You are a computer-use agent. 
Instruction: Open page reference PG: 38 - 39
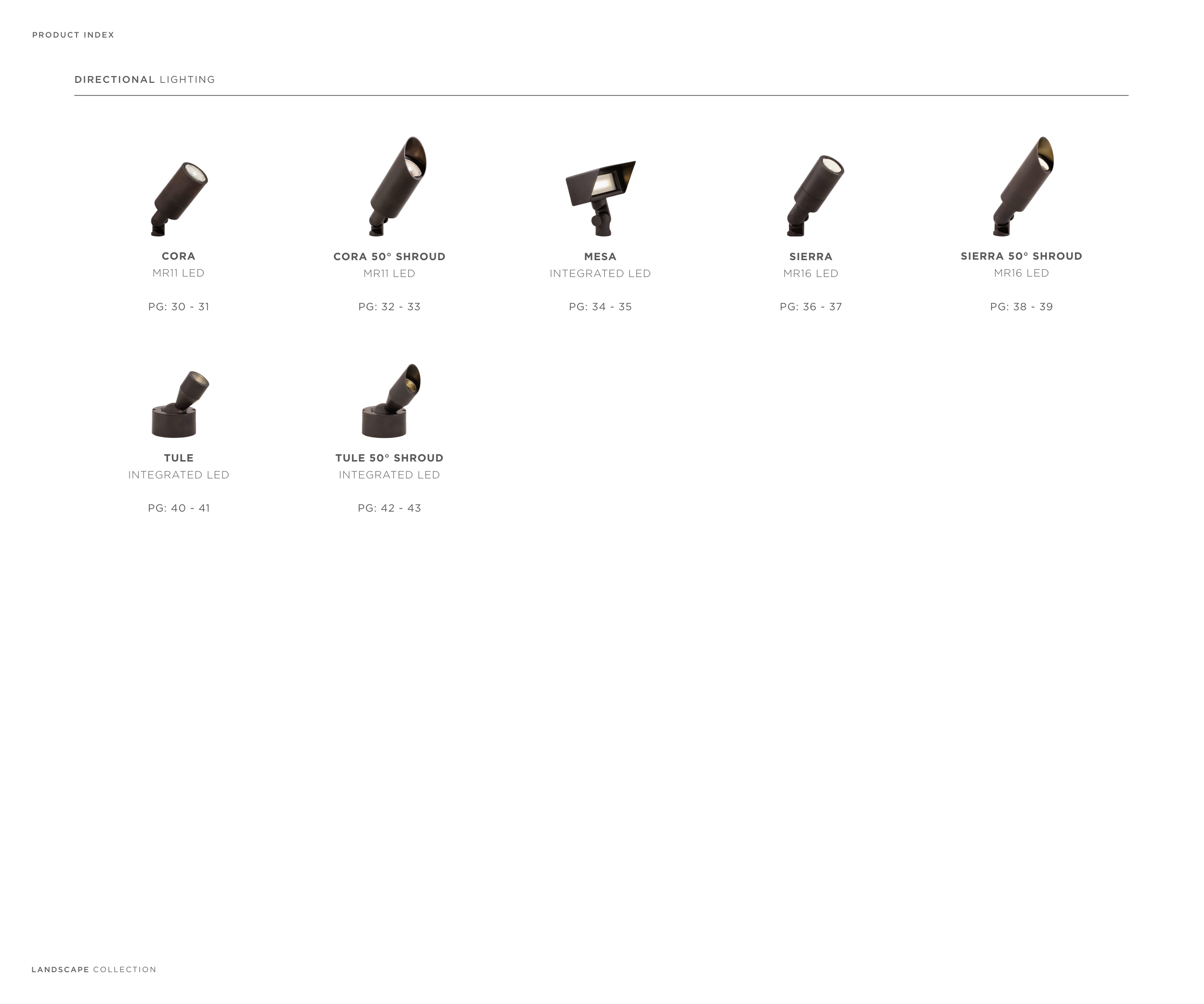[x=1021, y=307]
